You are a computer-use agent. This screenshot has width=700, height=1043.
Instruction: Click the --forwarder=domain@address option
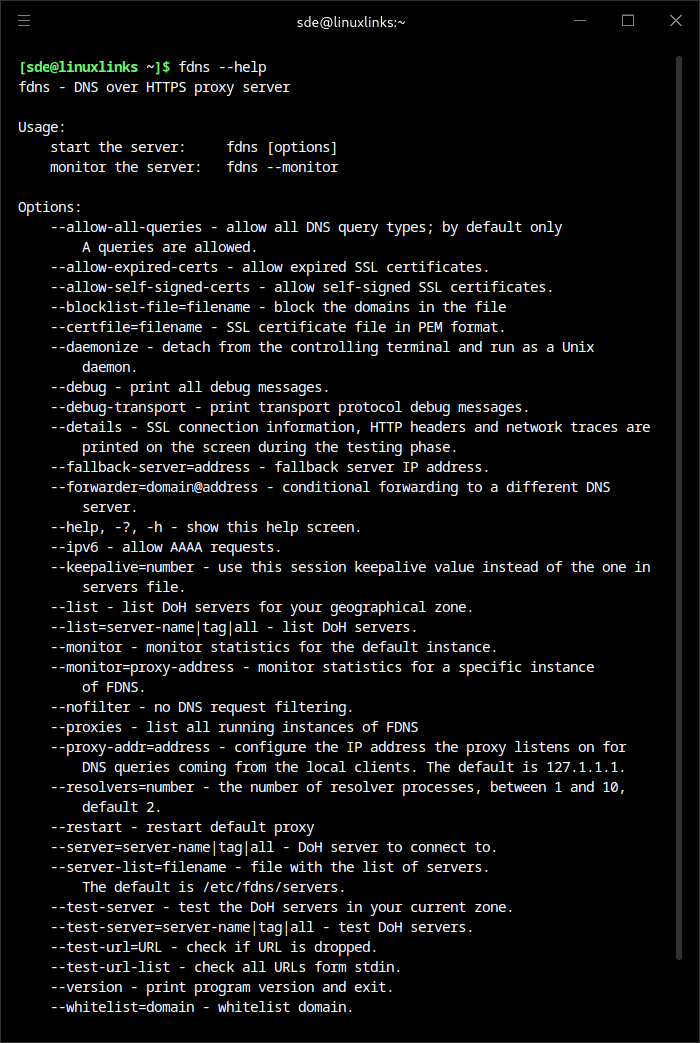pos(154,487)
